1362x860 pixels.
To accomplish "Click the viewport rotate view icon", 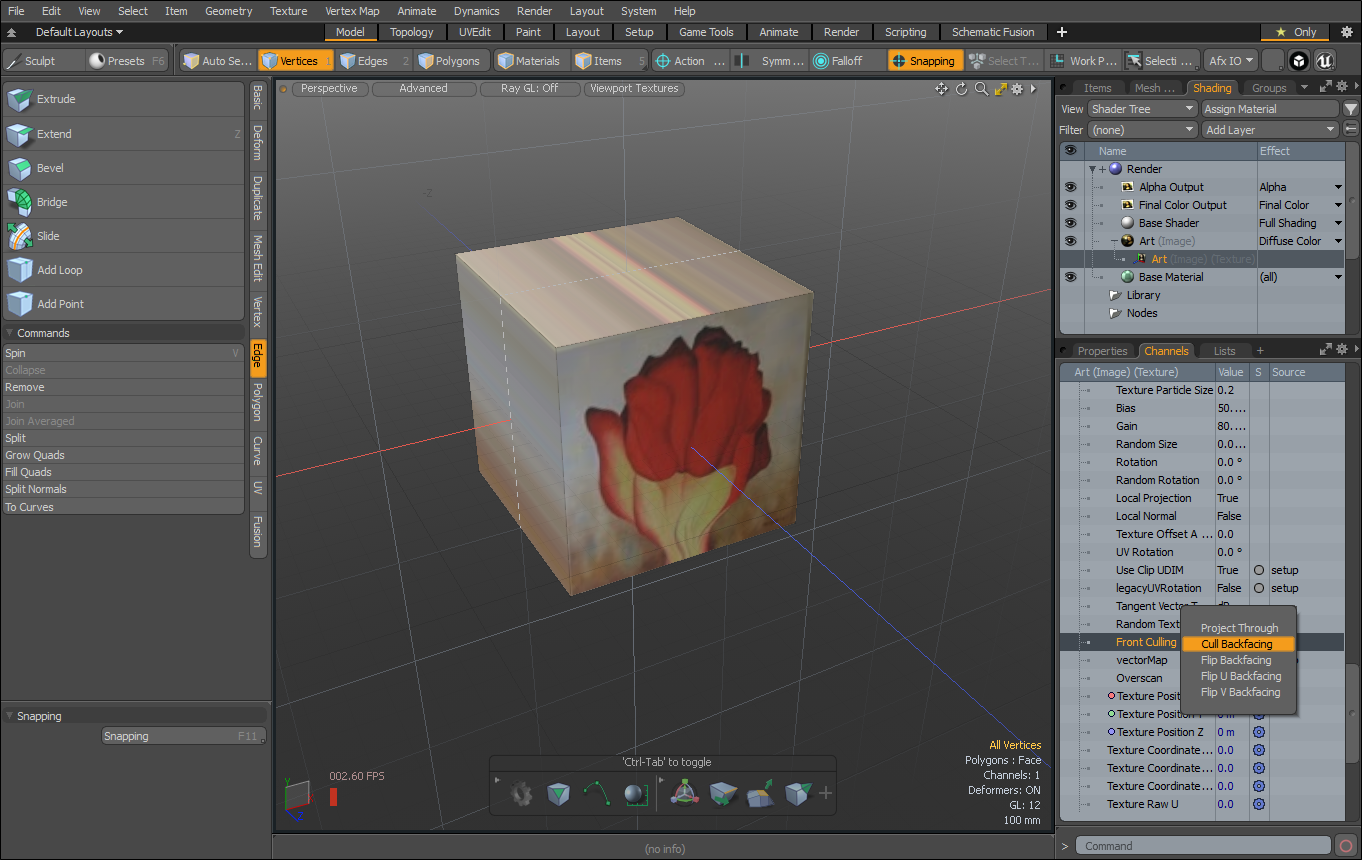I will 961,89.
